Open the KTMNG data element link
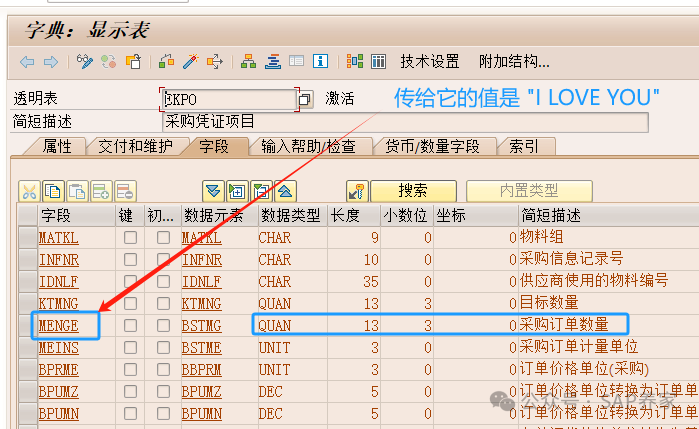Viewport: 699px width, 429px height. pyautogui.click(x=201, y=304)
